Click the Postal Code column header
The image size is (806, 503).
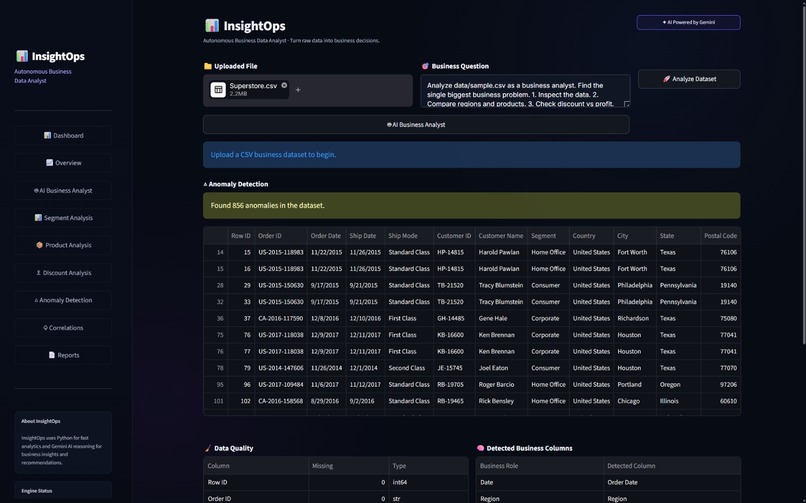tap(720, 236)
